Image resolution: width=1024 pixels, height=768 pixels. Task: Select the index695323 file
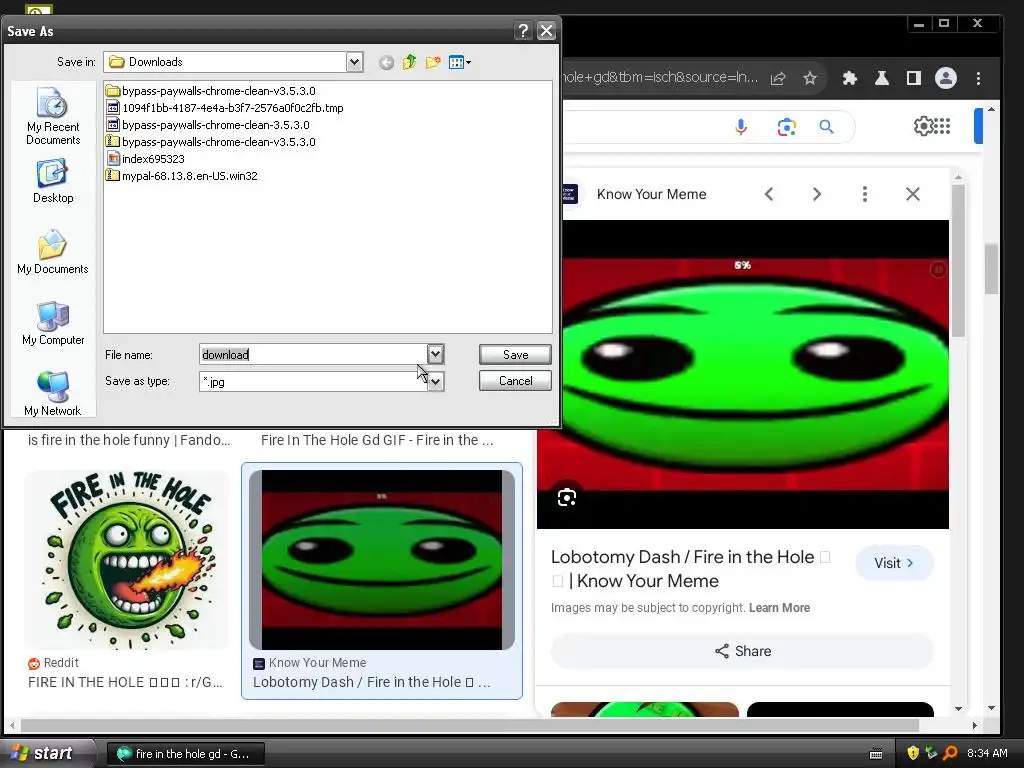[x=145, y=159]
